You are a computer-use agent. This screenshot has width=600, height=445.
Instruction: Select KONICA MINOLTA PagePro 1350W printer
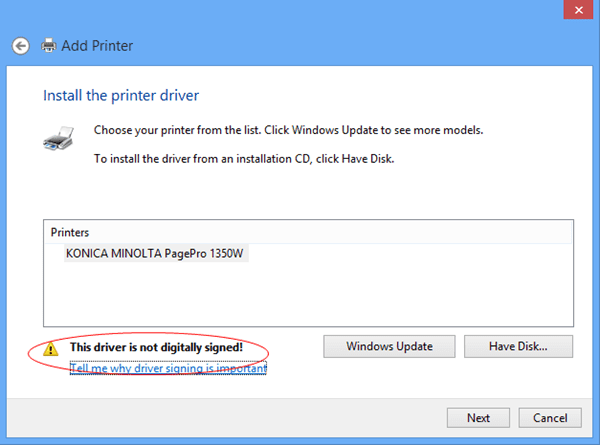155,253
